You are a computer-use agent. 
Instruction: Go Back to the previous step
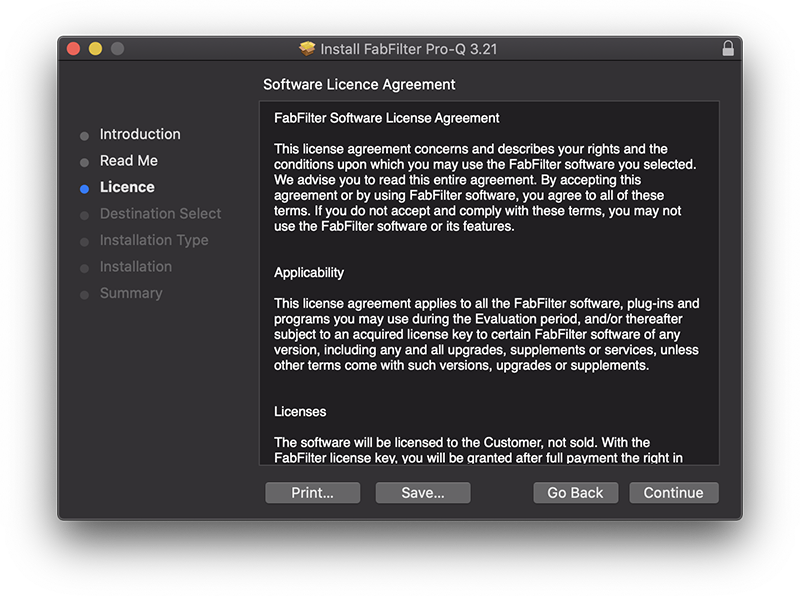coord(576,492)
